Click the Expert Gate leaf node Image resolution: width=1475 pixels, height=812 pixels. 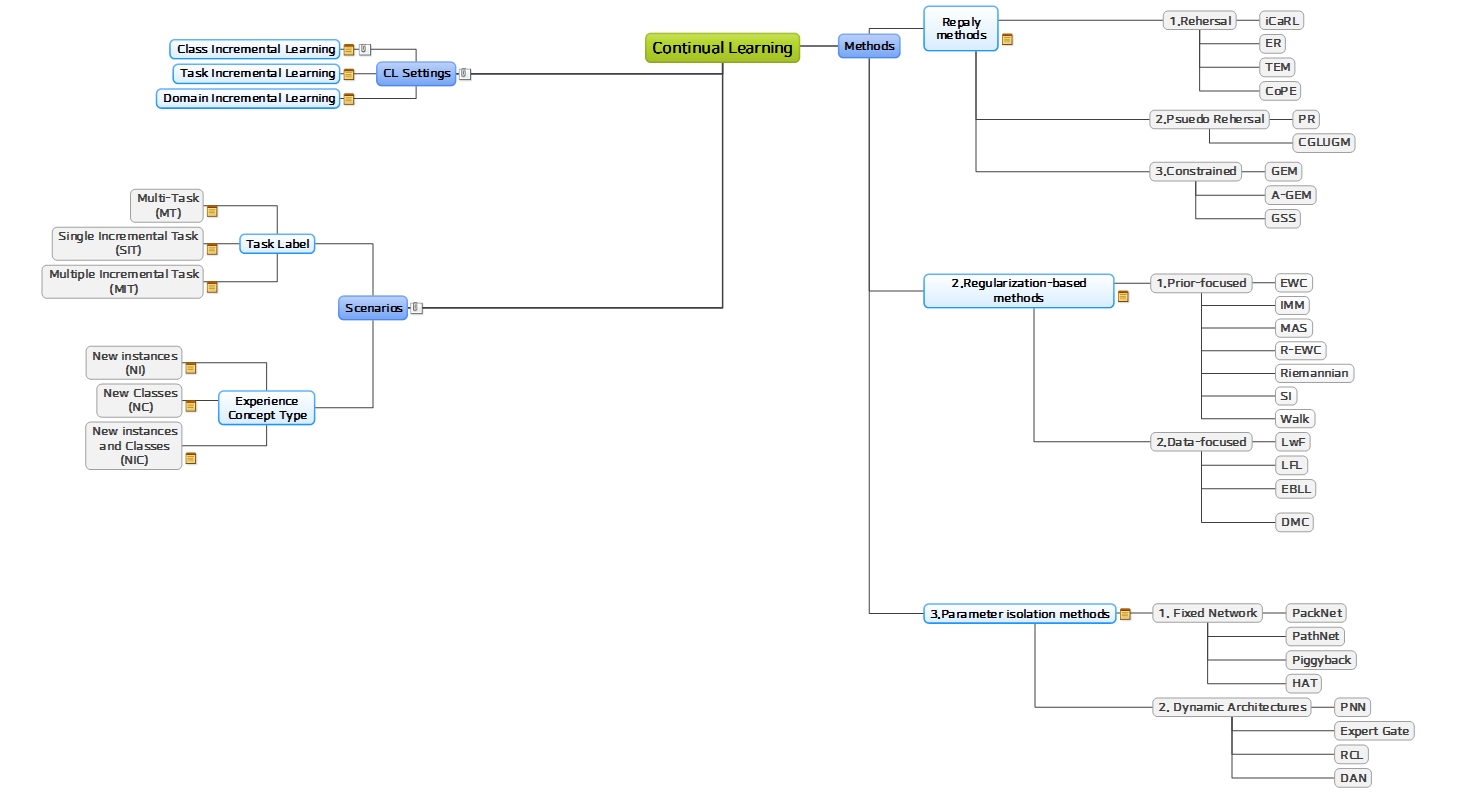pos(1375,731)
